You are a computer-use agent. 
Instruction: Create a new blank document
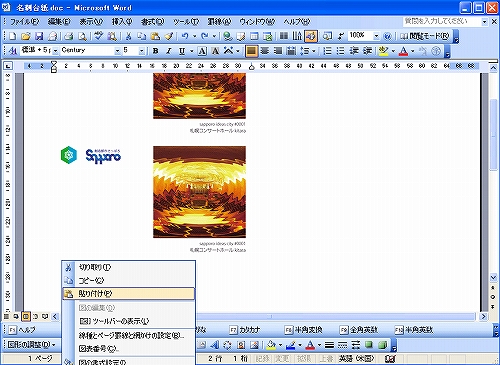click(12, 36)
